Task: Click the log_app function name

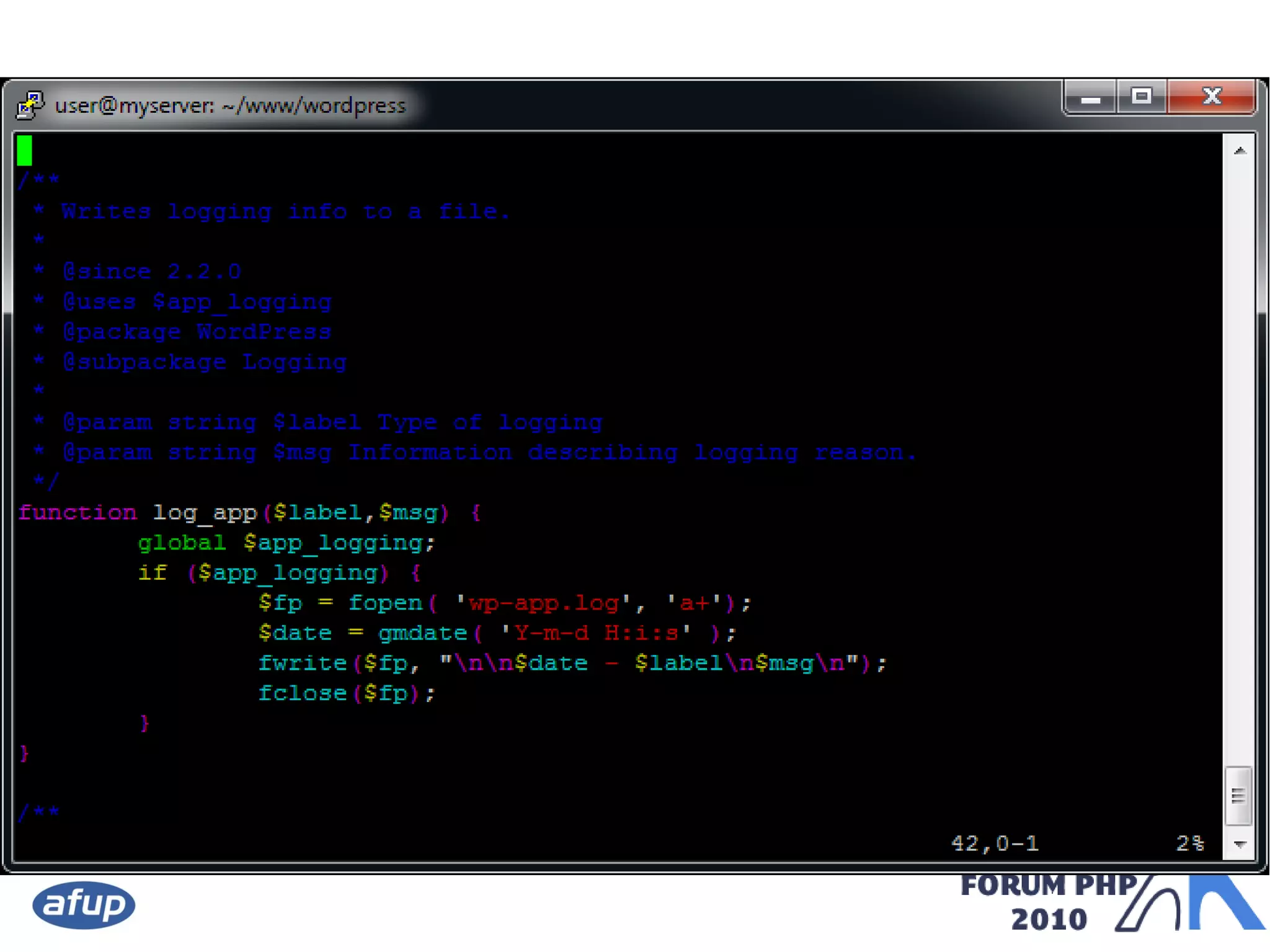Action: pos(205,513)
